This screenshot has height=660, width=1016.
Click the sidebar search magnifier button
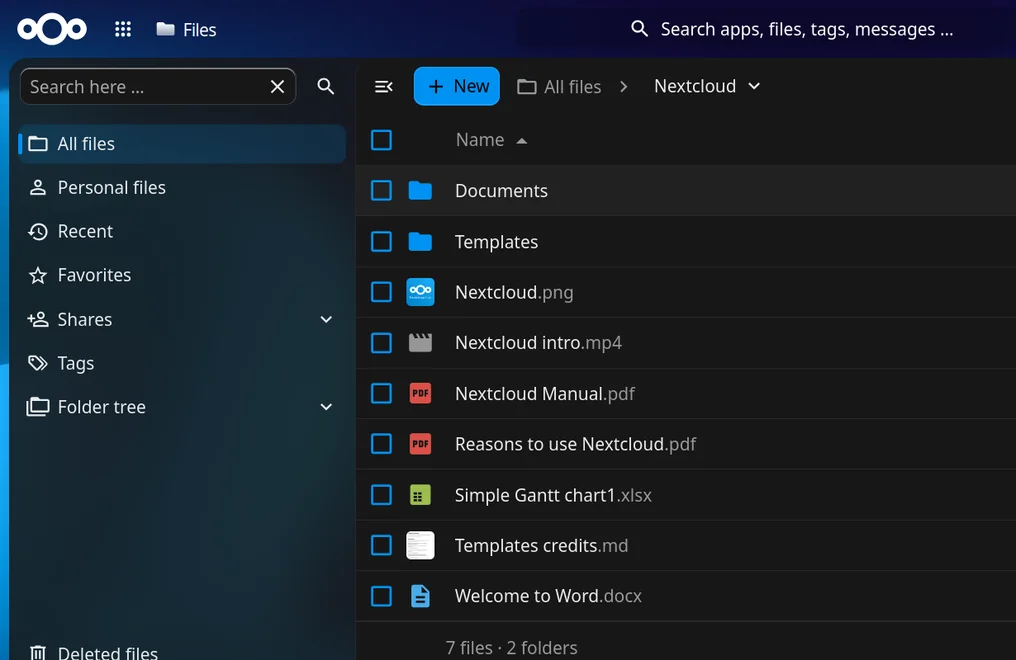(326, 86)
